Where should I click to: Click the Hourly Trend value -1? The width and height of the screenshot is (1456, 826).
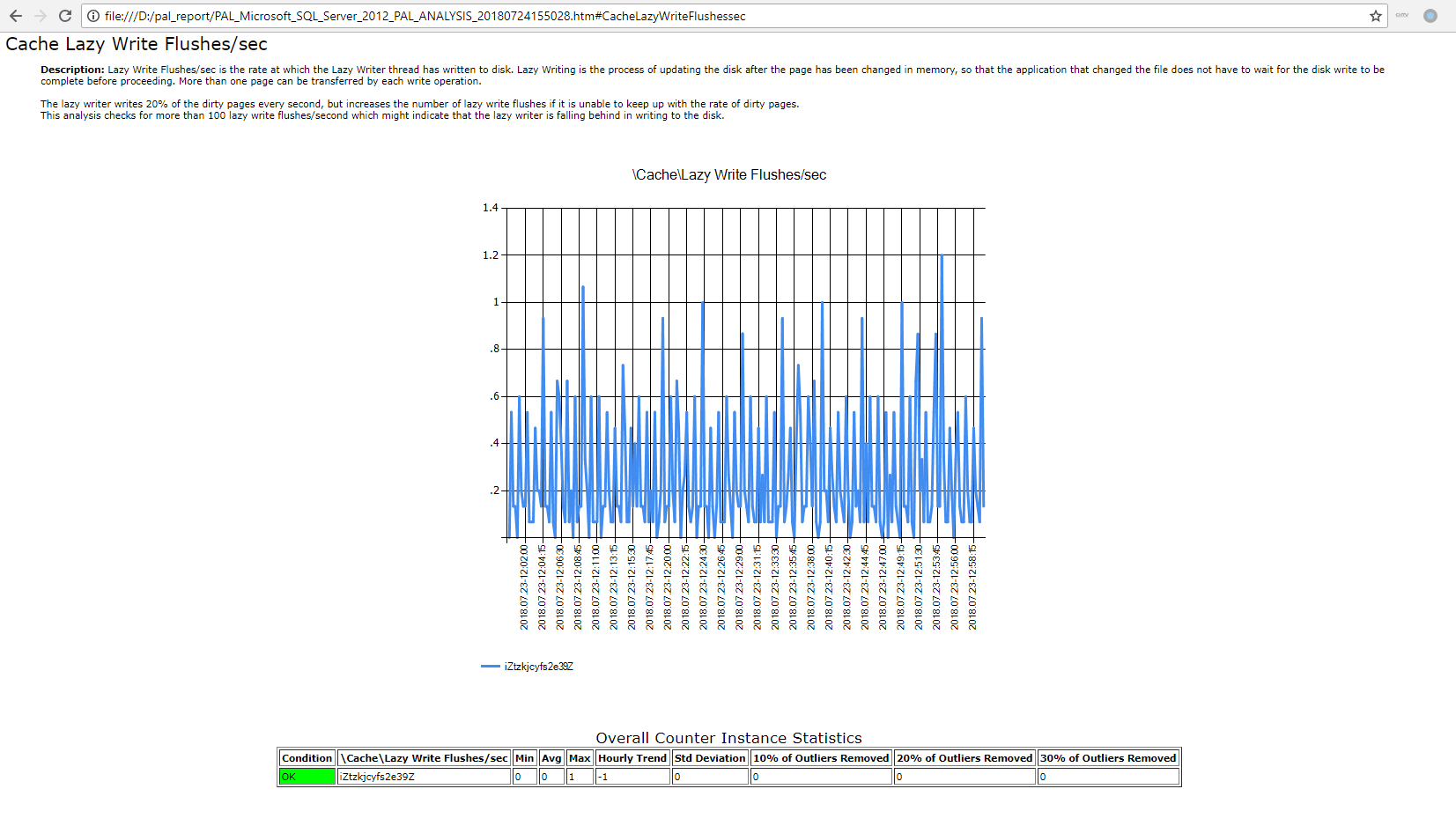632,777
